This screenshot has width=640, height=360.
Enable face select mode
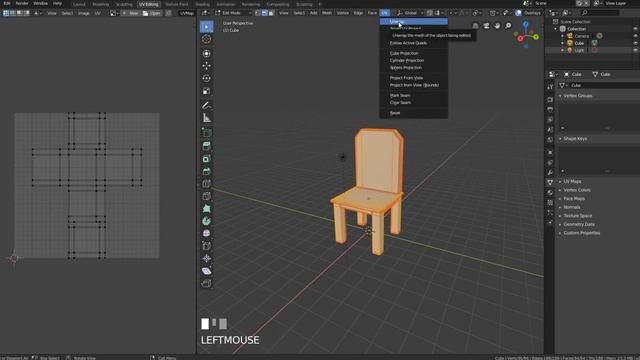point(271,13)
